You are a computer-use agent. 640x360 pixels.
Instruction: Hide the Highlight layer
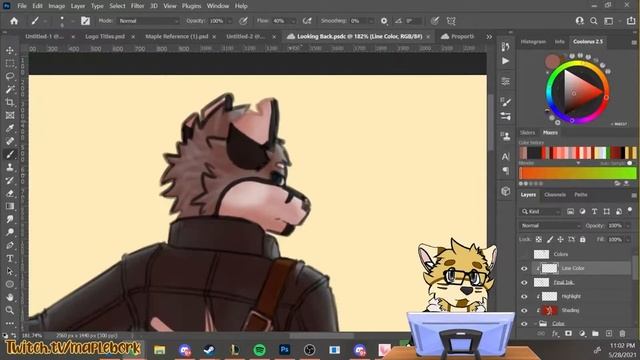tap(524, 296)
